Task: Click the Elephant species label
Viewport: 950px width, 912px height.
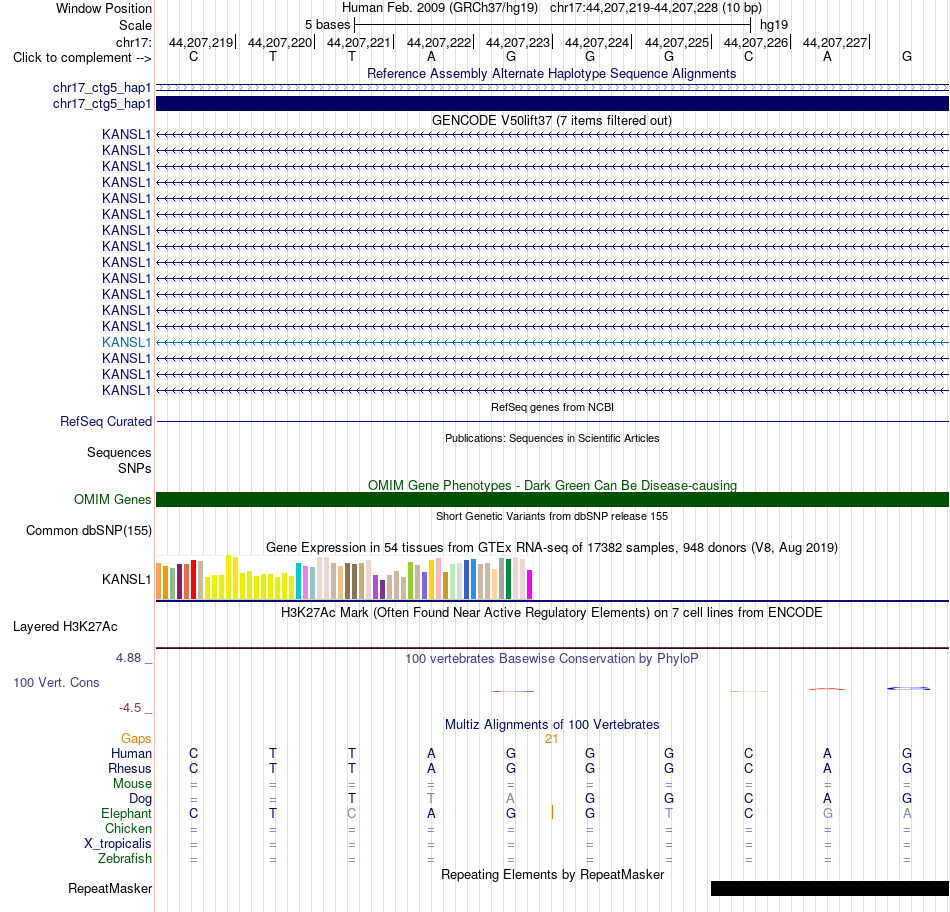Action: coord(126,813)
